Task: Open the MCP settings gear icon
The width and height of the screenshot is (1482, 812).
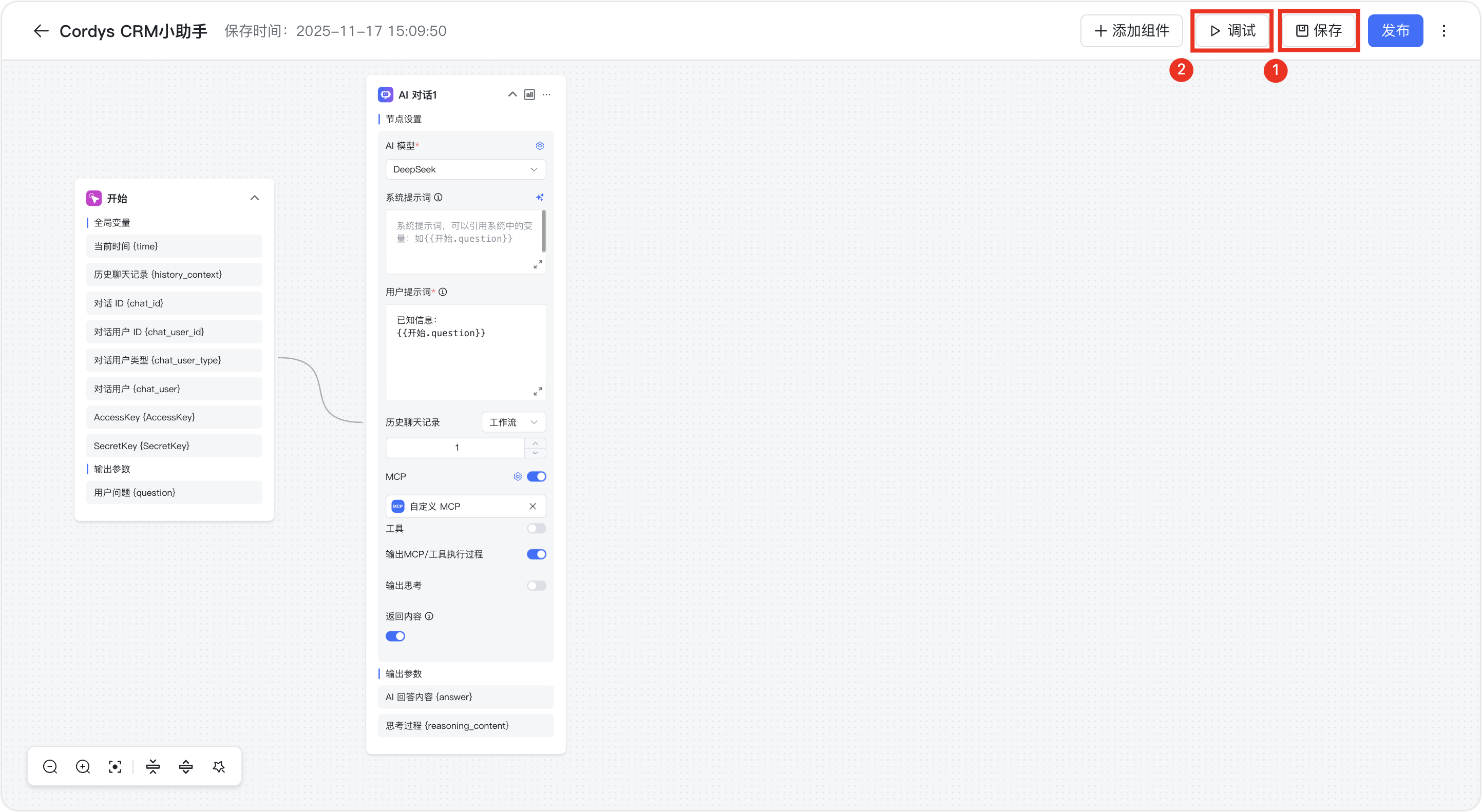Action: 518,477
